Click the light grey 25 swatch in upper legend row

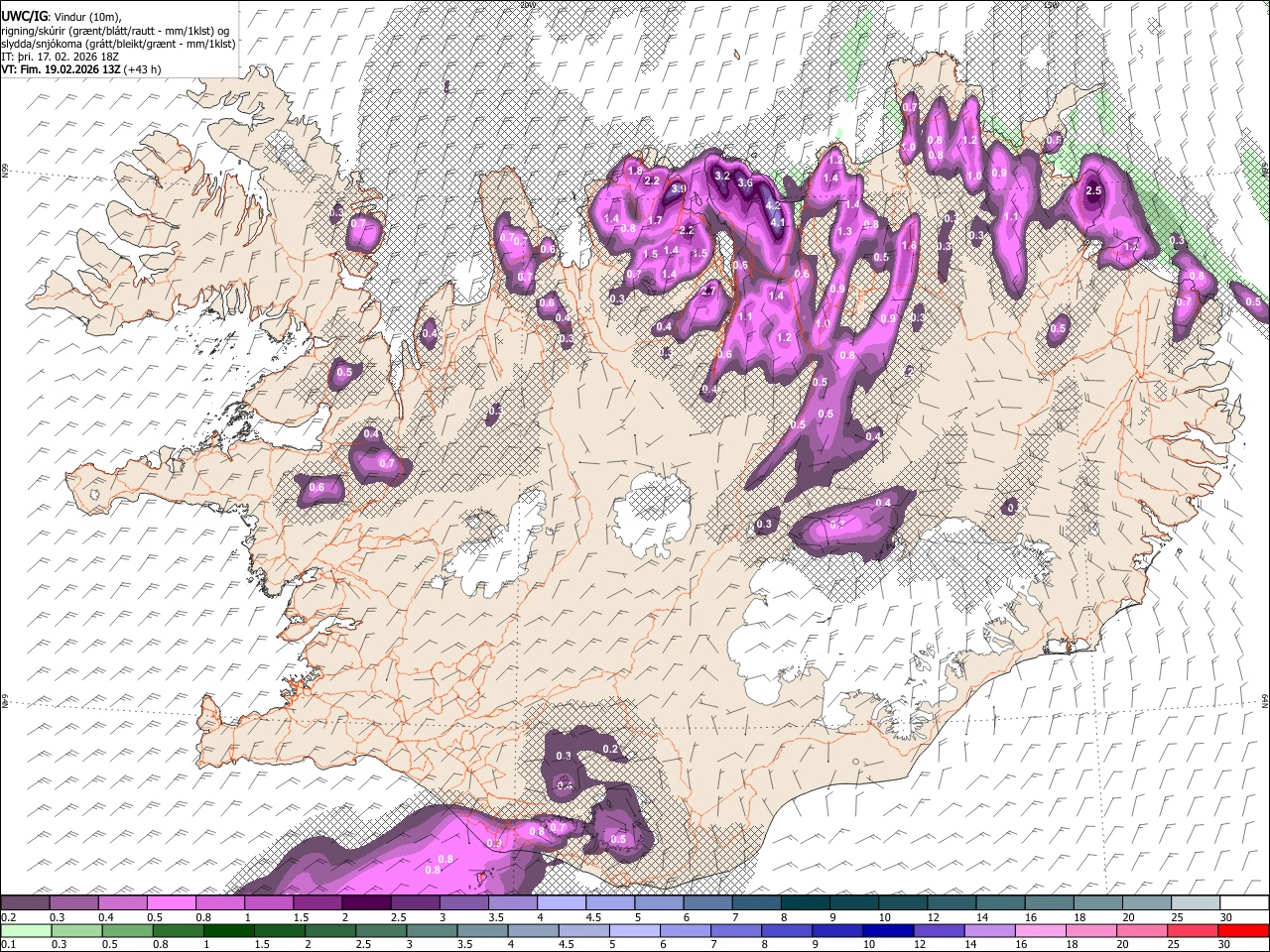pos(1196,903)
